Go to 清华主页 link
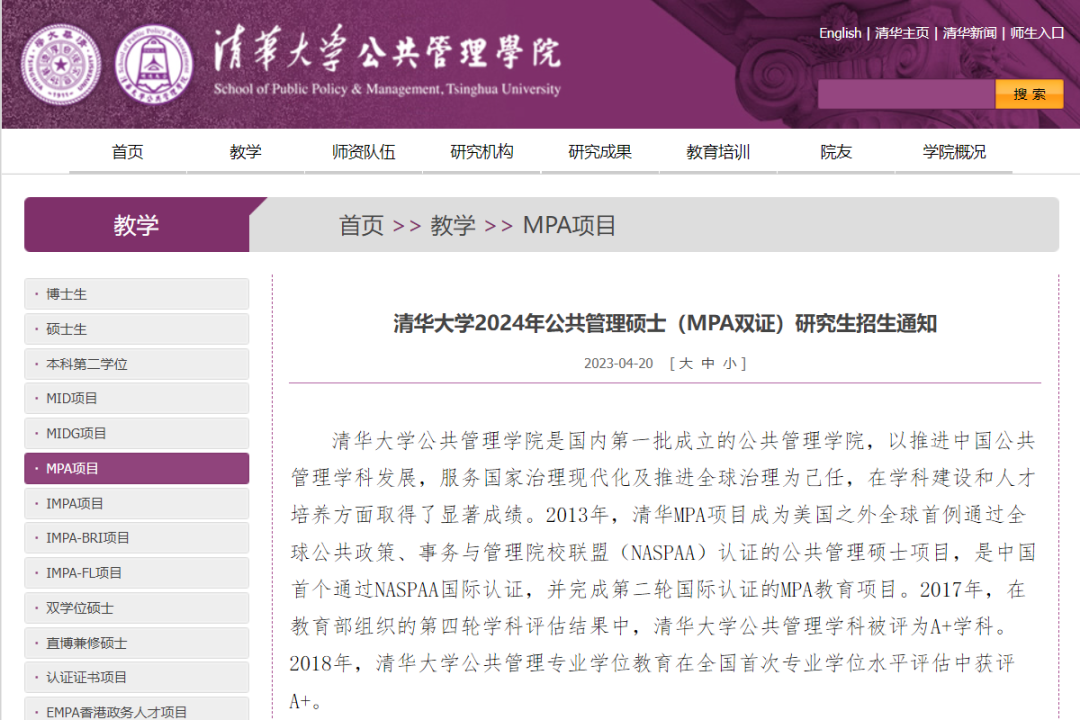The height and width of the screenshot is (720, 1080). 902,33
